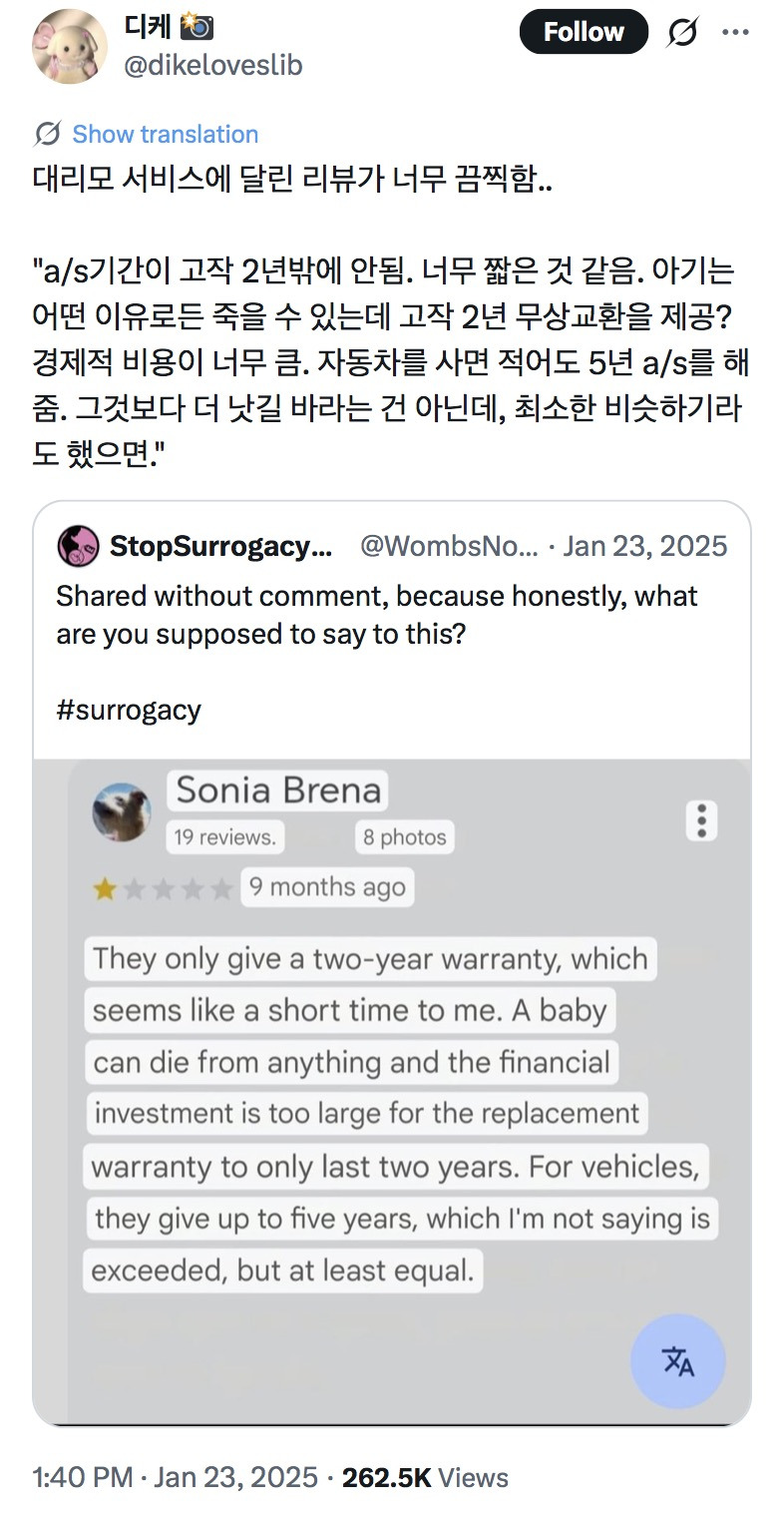Screen dimensions: 784x1524
Task: Click the StopSurrogacy display name
Action: coord(219,546)
